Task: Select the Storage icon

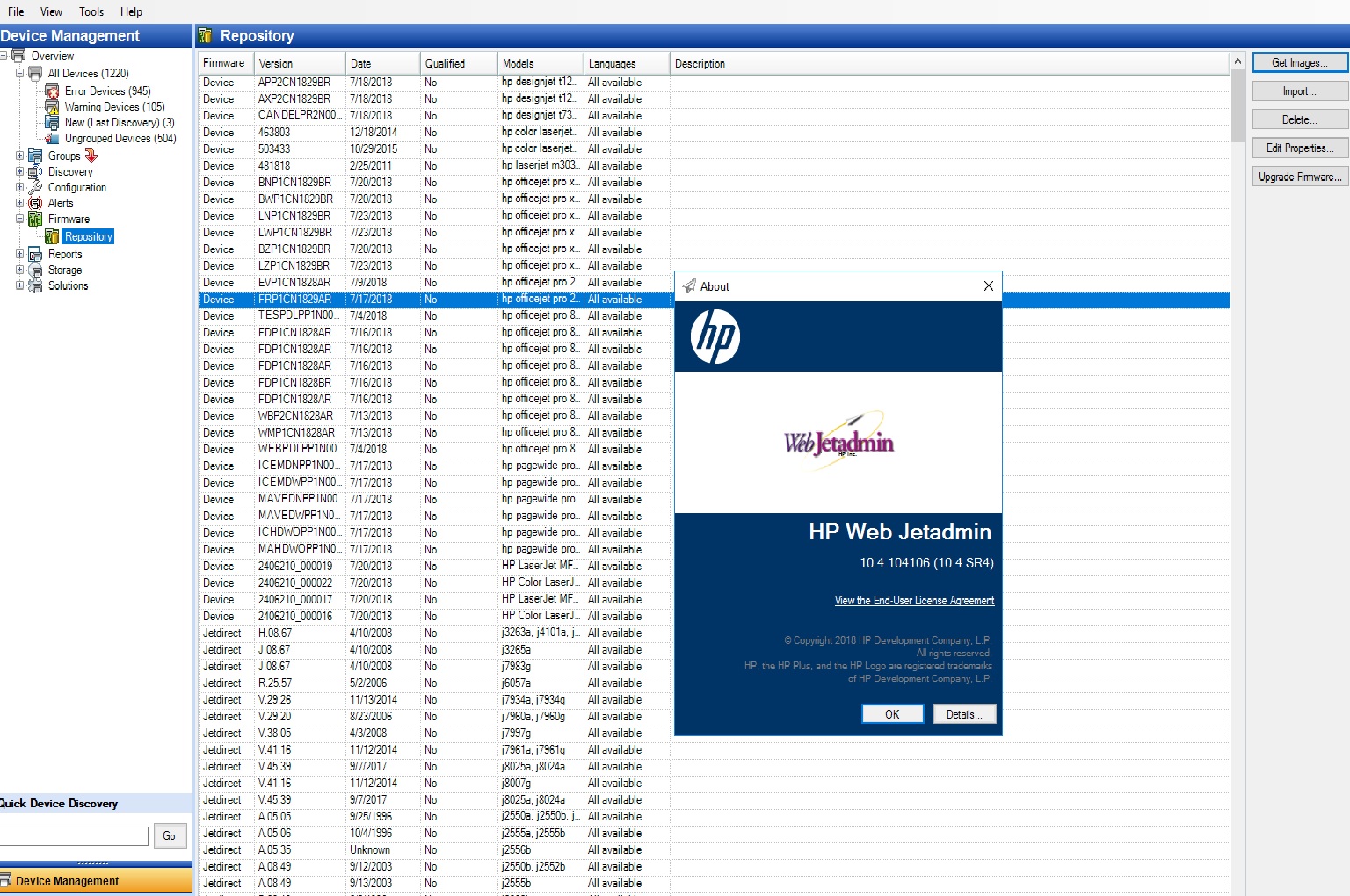Action: pos(35,270)
